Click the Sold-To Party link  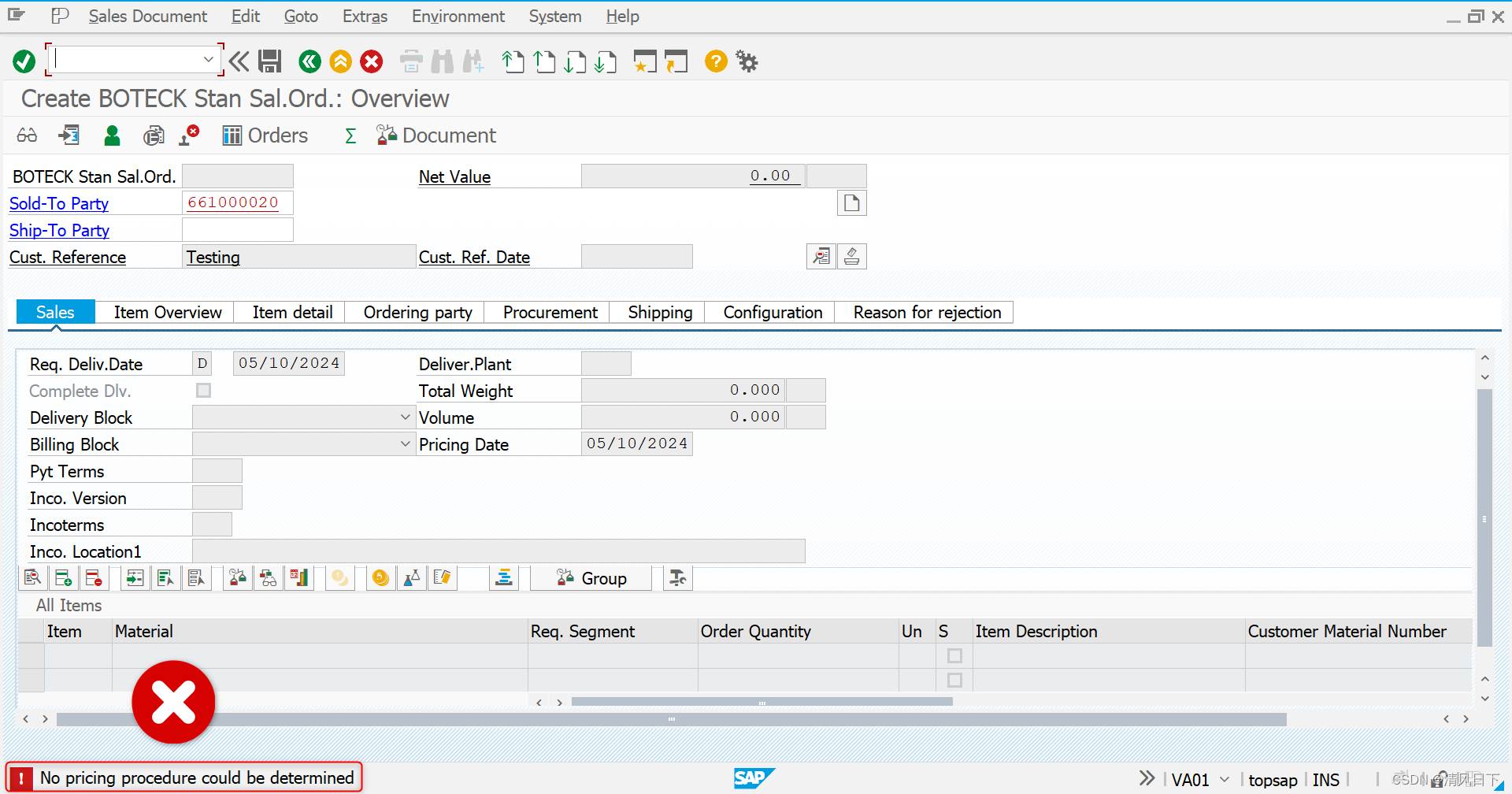point(59,203)
